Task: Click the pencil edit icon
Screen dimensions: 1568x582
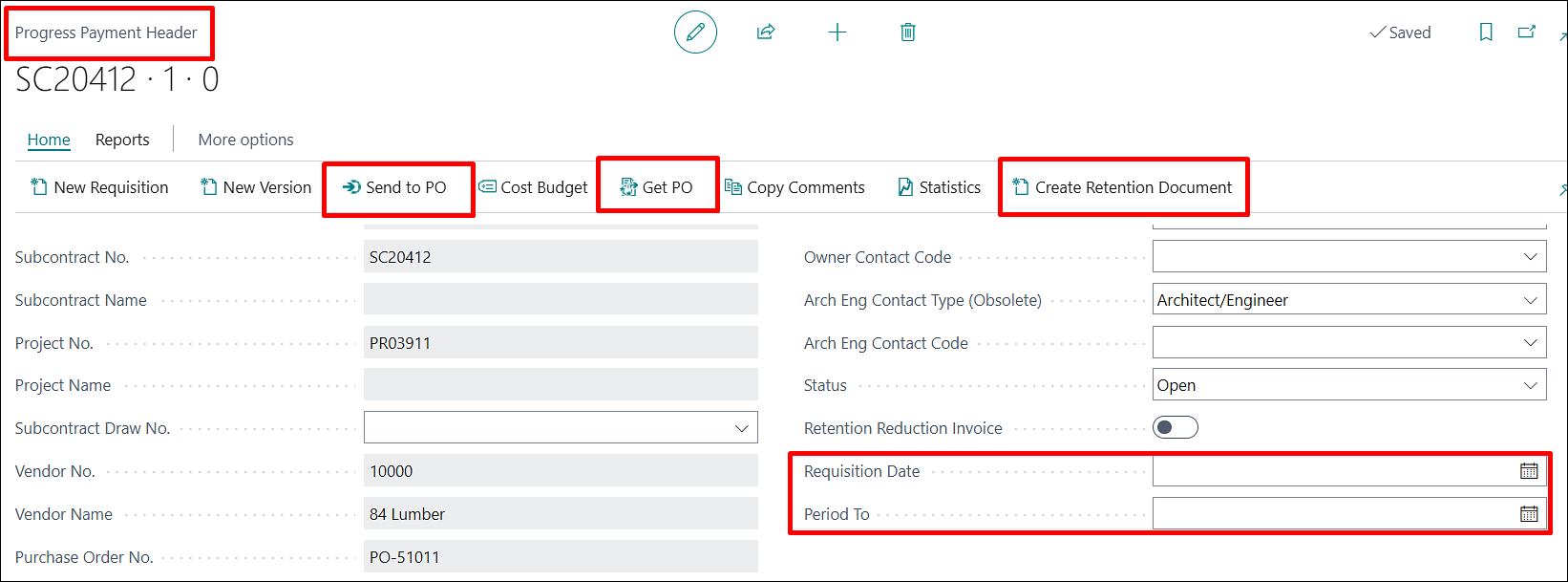Action: (695, 32)
